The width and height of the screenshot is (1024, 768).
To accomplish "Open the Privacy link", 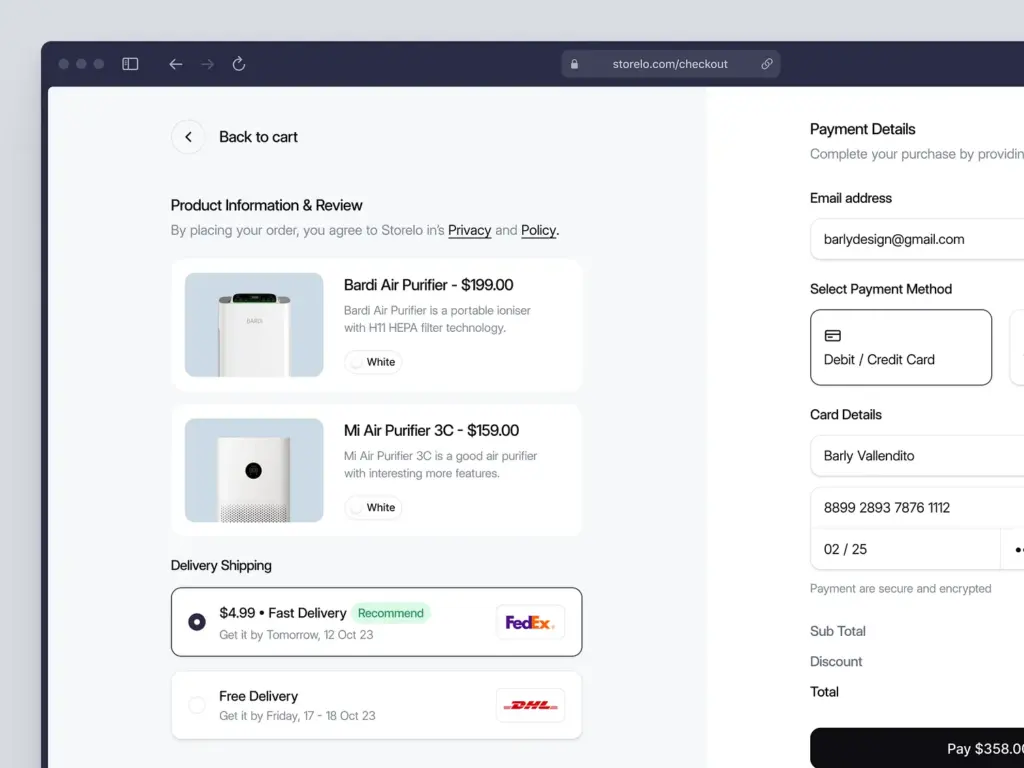I will tap(469, 230).
